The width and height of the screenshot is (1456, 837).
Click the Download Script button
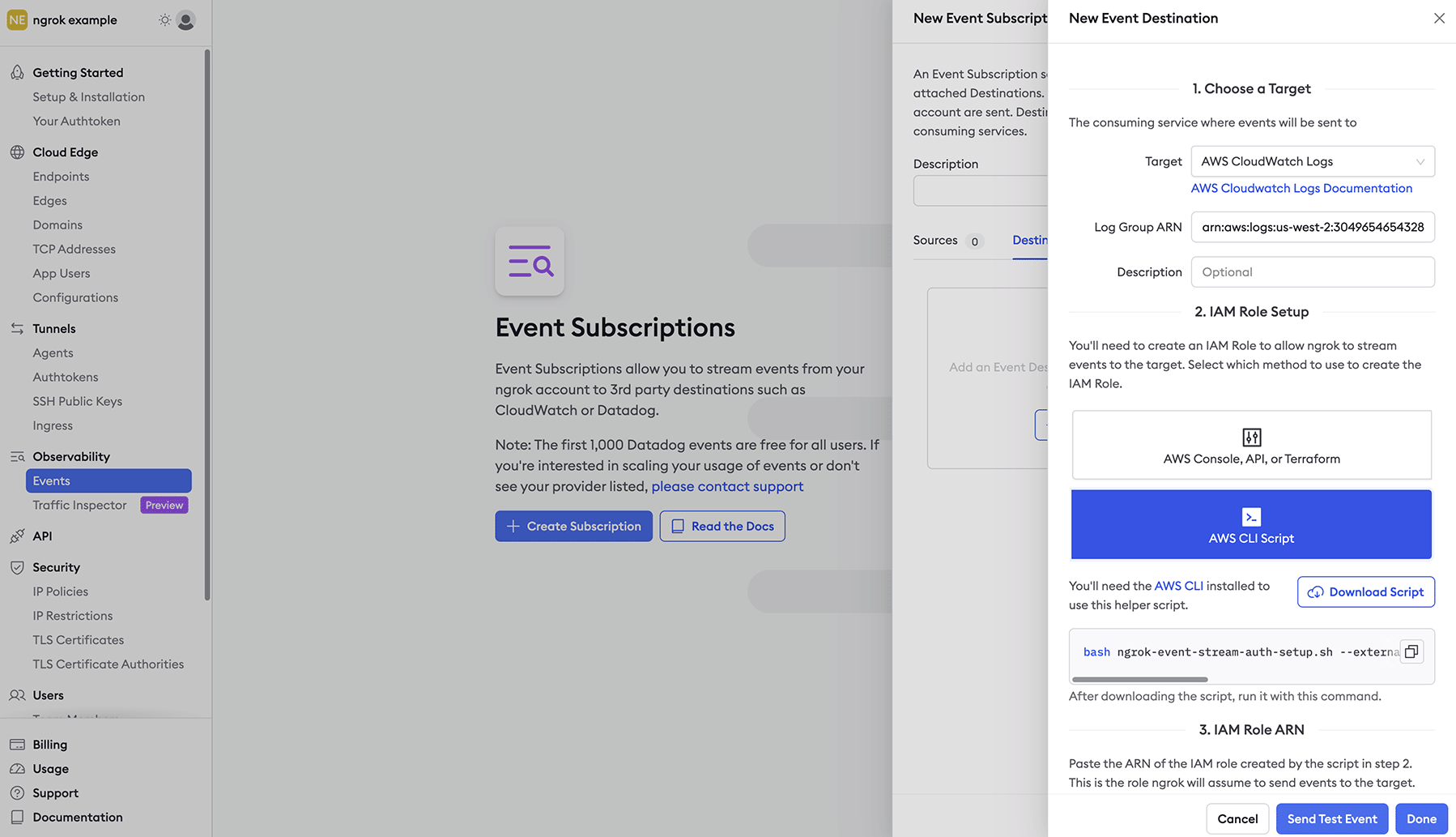click(x=1365, y=591)
